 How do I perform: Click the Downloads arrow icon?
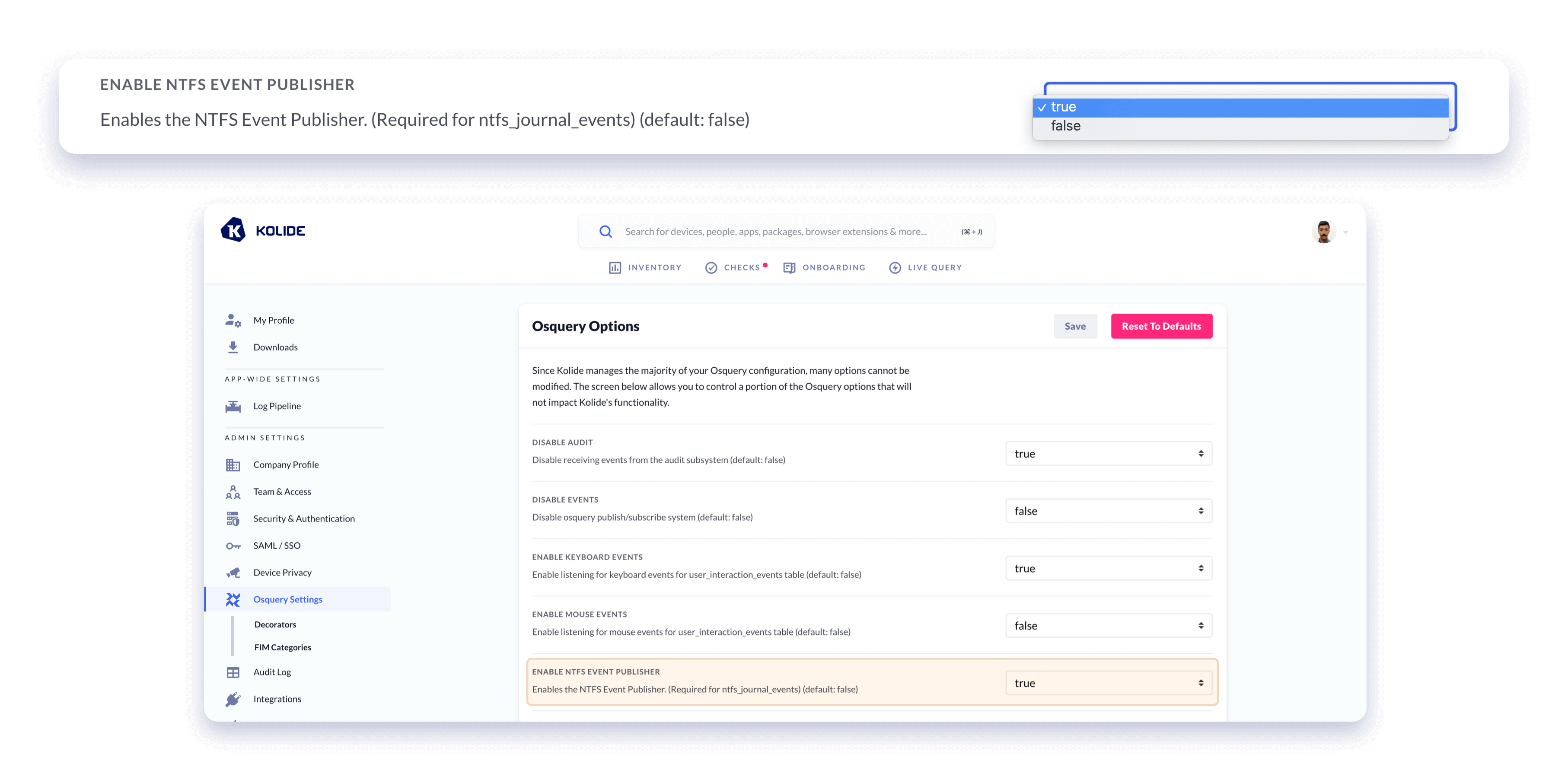point(233,347)
